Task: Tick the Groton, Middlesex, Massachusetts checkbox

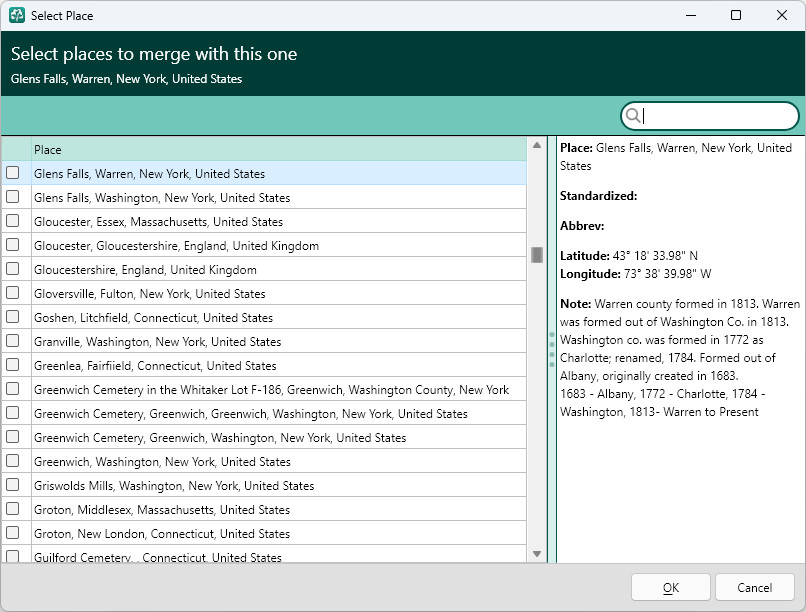Action: 13,509
